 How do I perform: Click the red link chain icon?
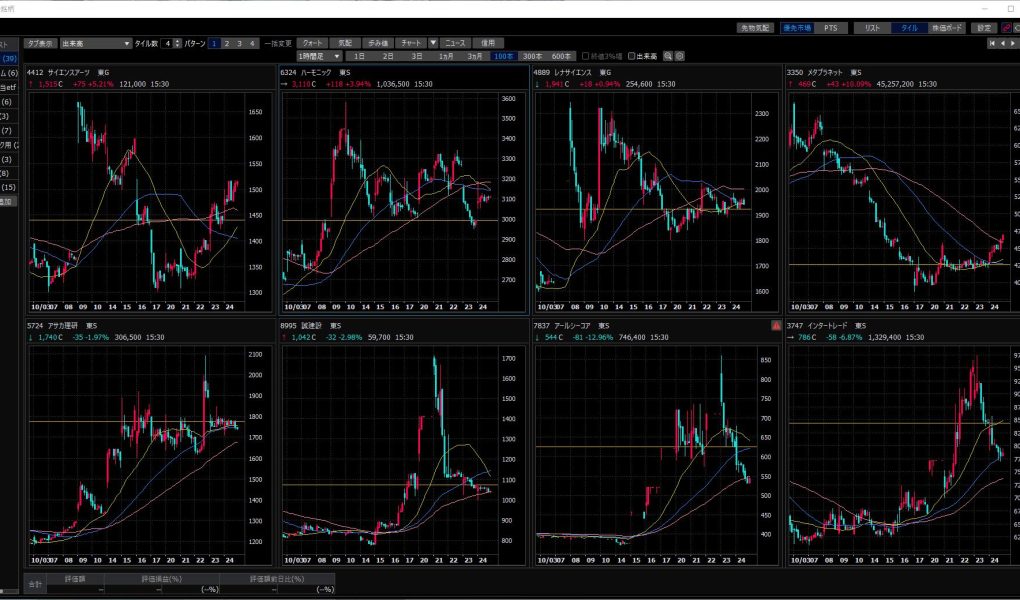1006,28
